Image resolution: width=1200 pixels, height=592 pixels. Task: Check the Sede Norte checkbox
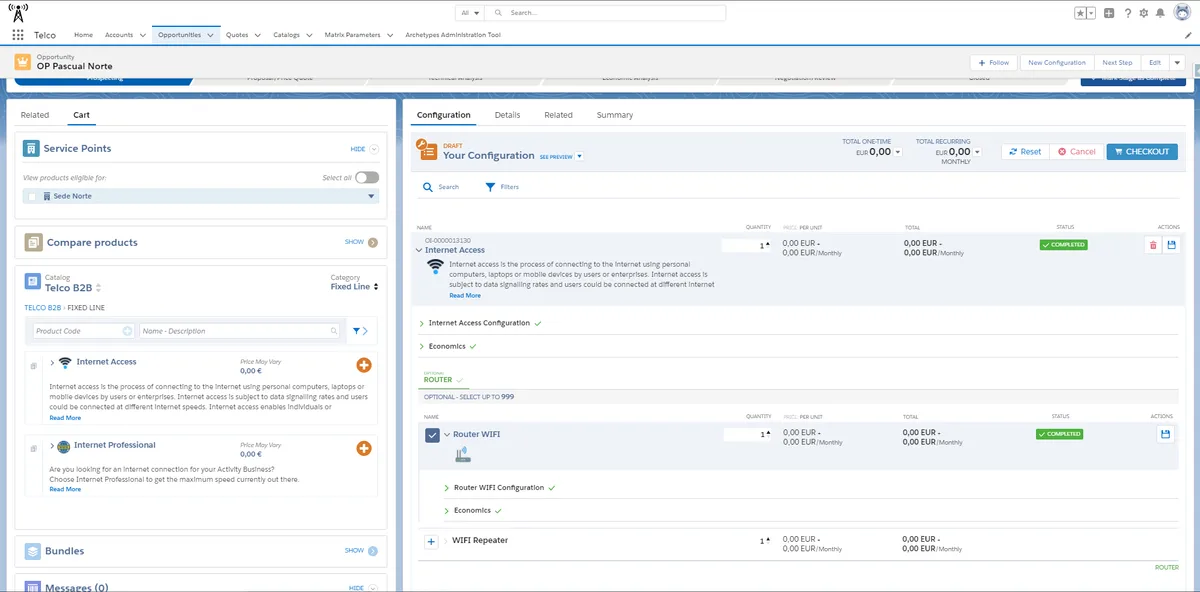pyautogui.click(x=32, y=196)
